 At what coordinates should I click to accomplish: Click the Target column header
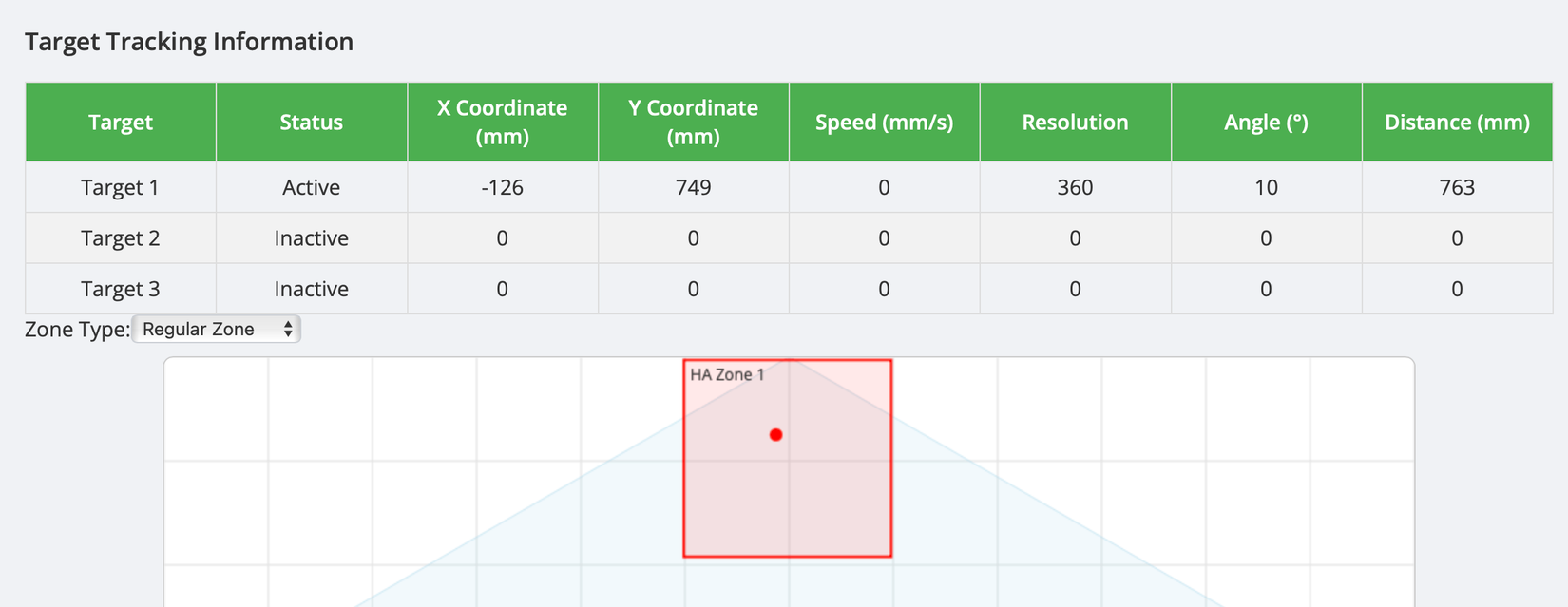click(121, 123)
